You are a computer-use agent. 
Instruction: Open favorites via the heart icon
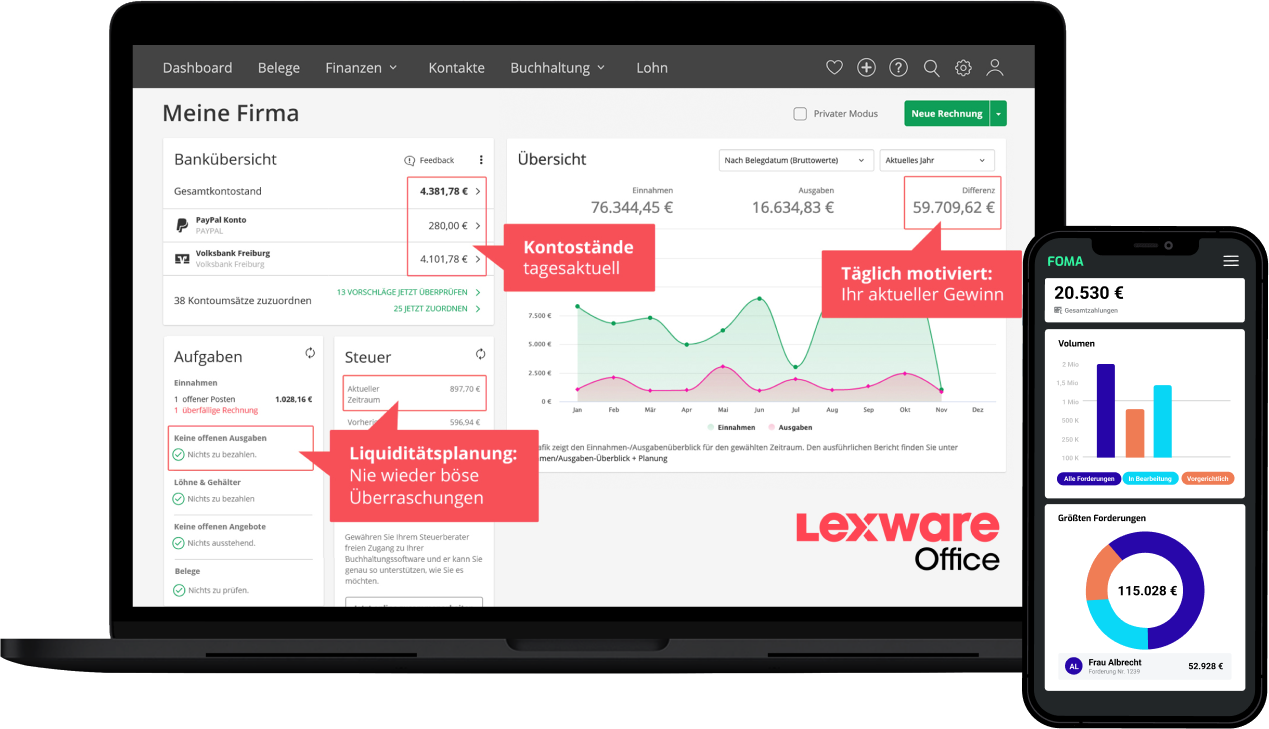(x=834, y=68)
